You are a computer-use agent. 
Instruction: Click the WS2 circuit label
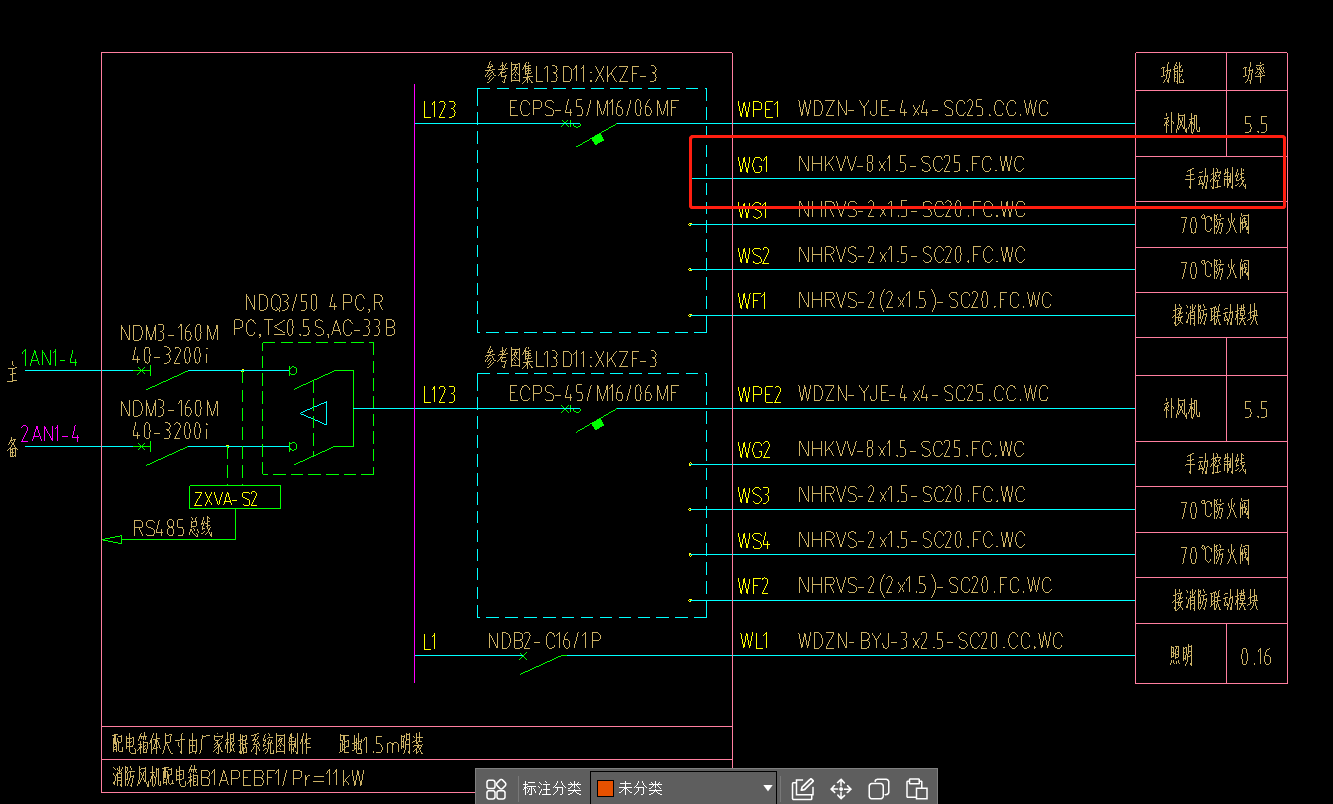click(x=754, y=256)
